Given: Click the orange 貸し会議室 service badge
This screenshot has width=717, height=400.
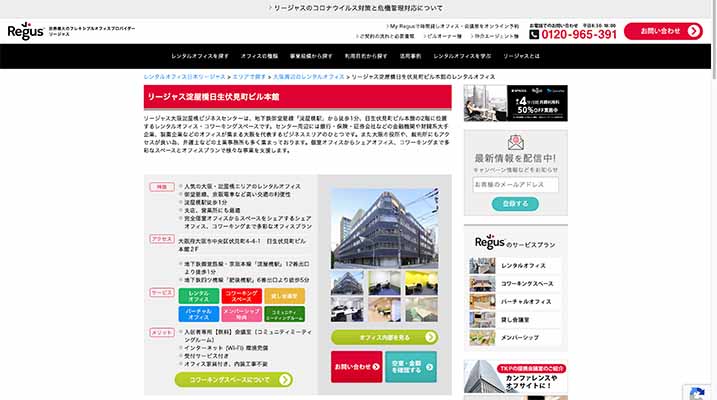Looking at the screenshot, I should point(284,296).
